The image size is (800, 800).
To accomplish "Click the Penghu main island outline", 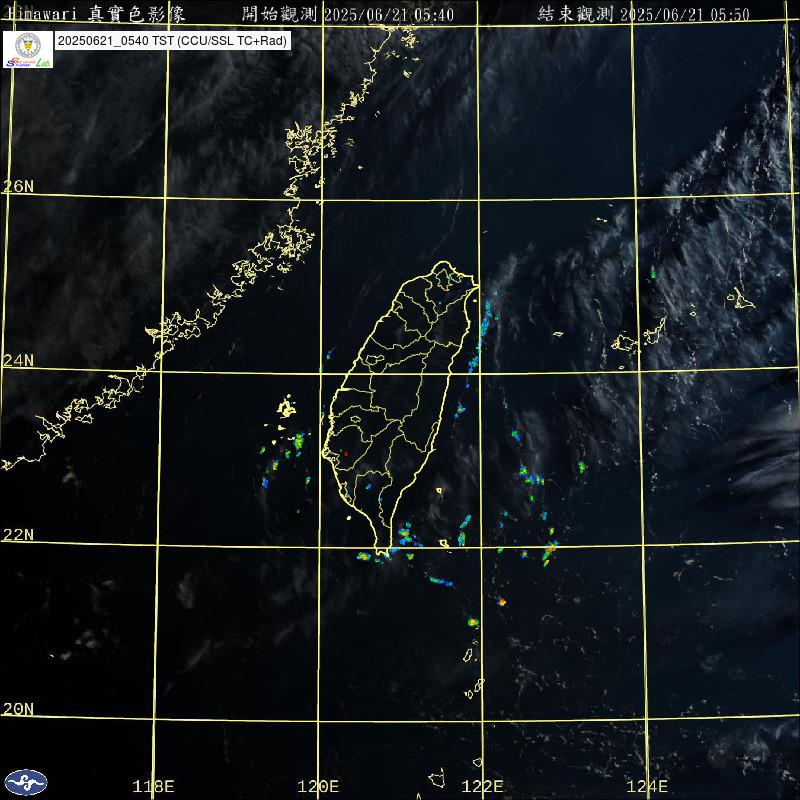I will pos(286,407).
